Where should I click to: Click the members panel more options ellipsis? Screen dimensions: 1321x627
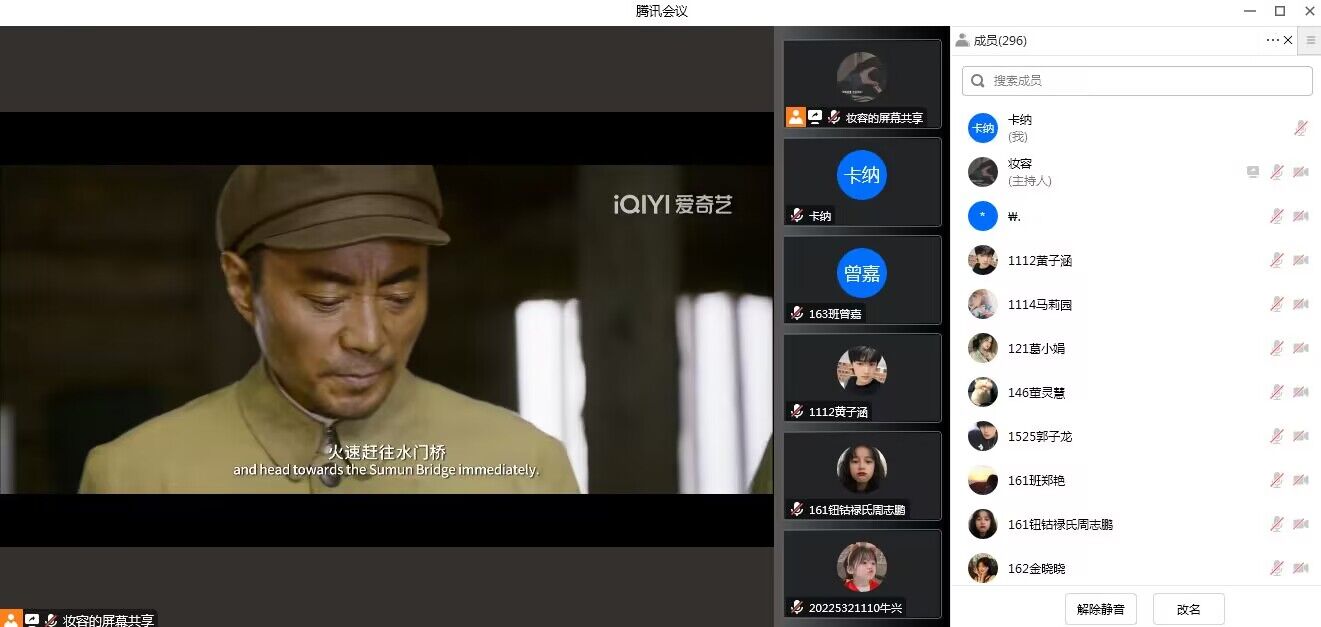1272,40
